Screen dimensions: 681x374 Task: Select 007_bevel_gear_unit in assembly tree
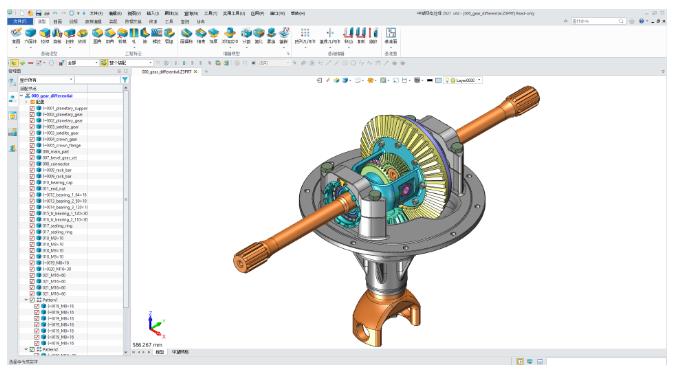coord(60,158)
